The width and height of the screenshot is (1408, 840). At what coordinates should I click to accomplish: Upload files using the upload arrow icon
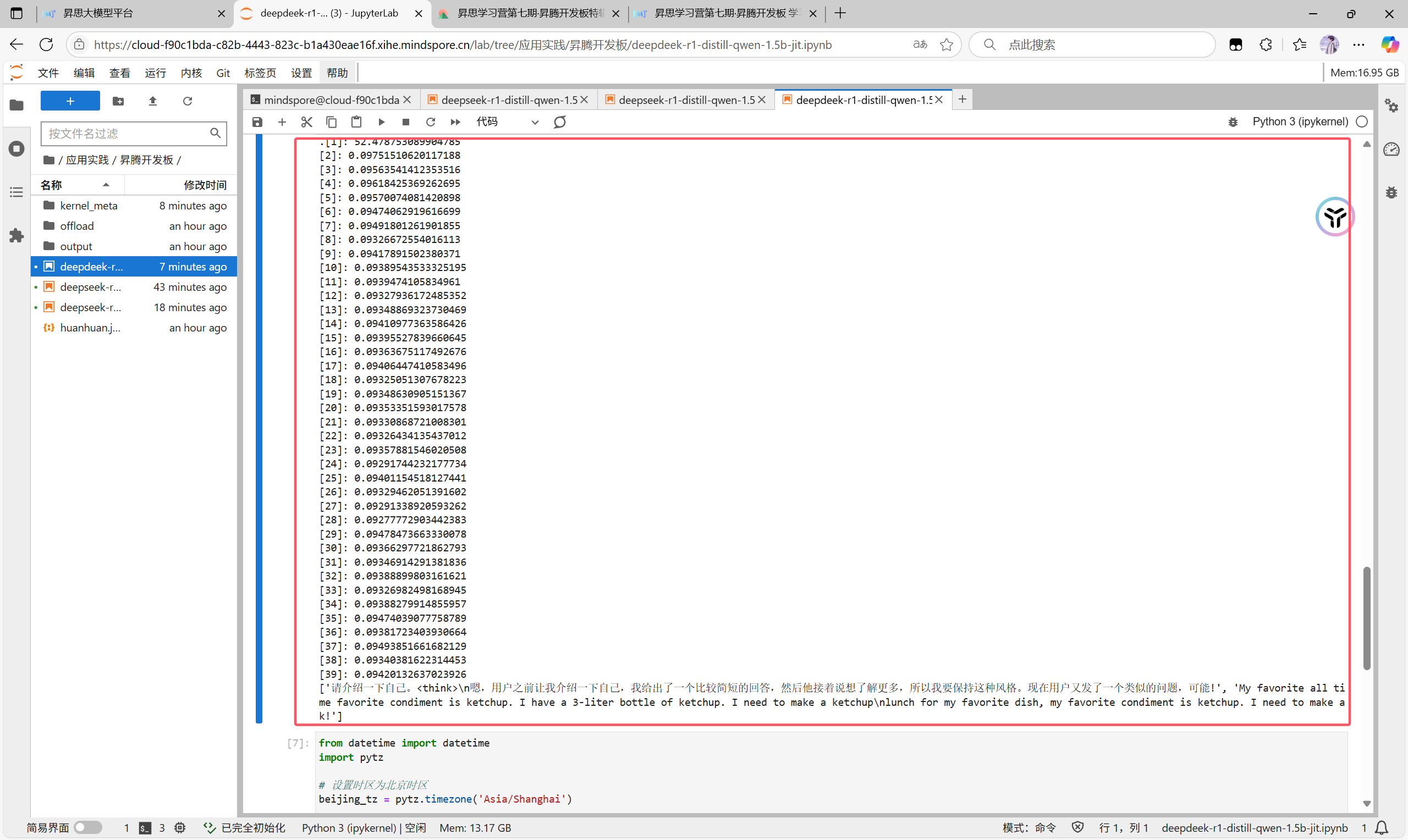click(x=152, y=101)
